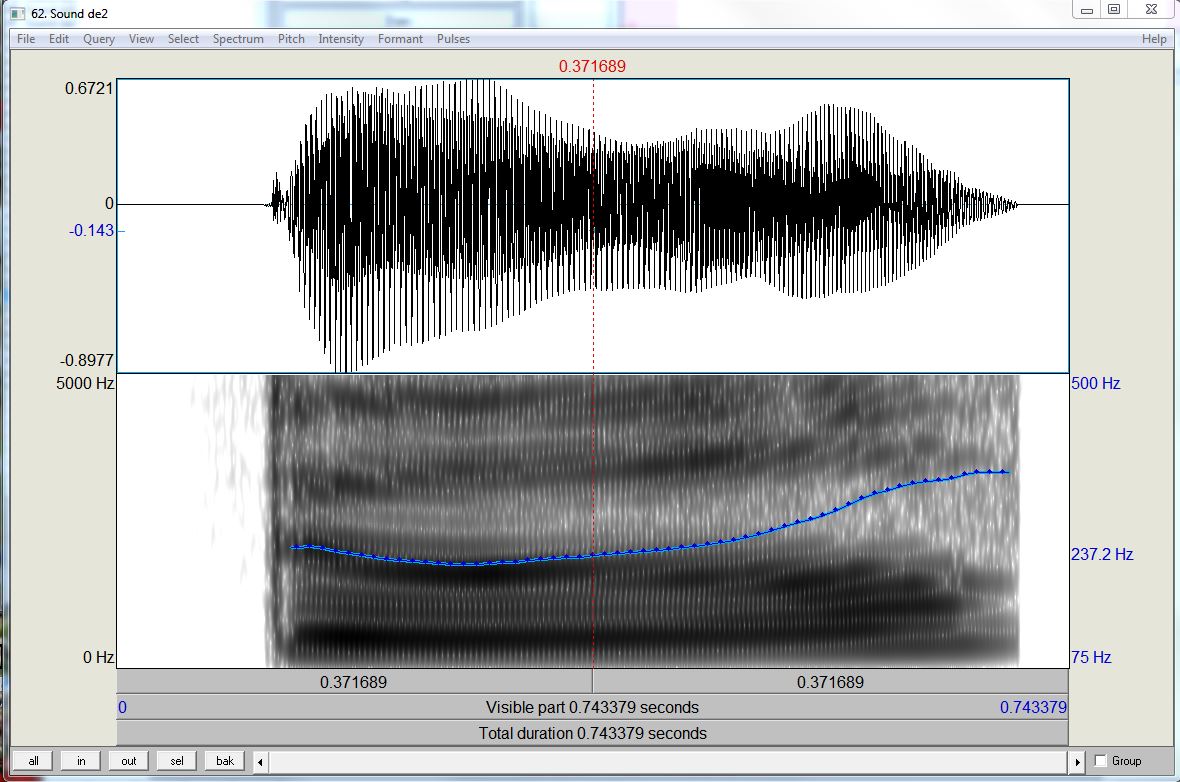Open the Query menu
Viewport: 1180px width, 782px height.
(99, 39)
